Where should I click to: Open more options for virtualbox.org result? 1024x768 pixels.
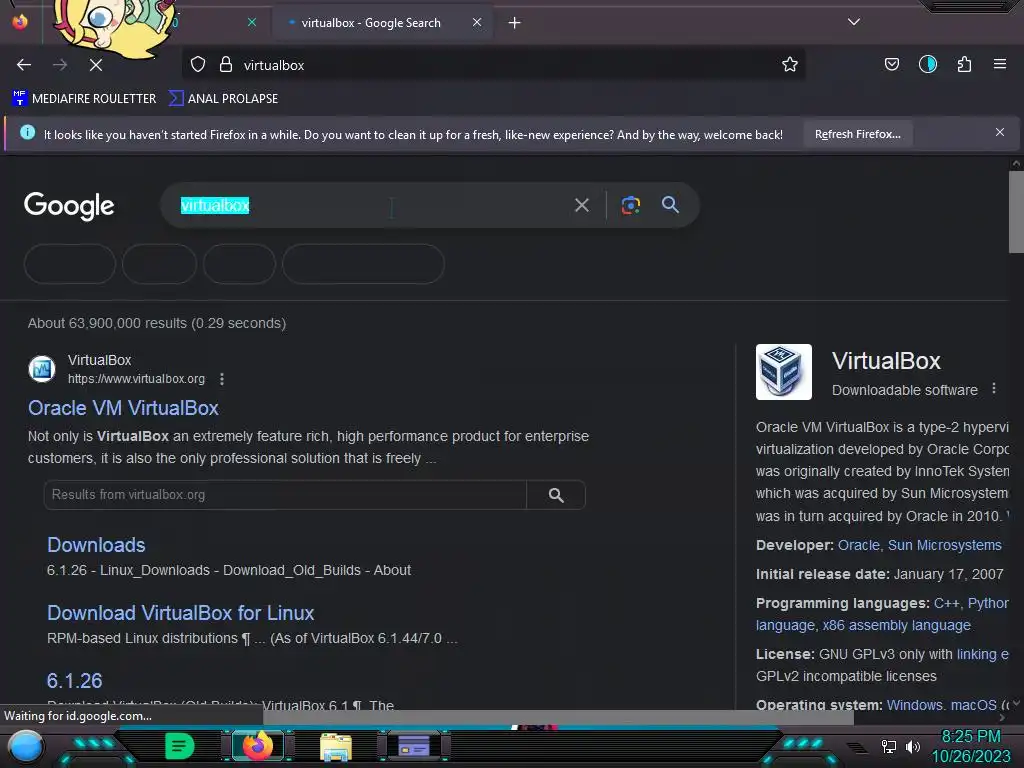[x=222, y=379]
